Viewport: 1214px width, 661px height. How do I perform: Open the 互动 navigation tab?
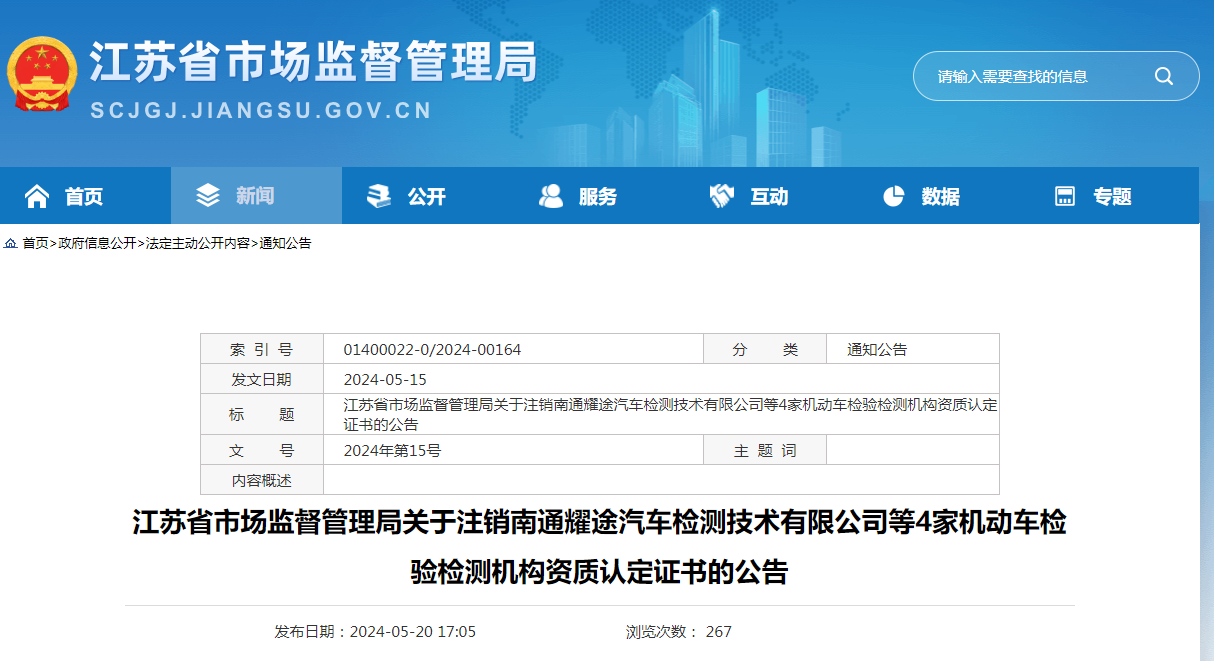click(770, 196)
